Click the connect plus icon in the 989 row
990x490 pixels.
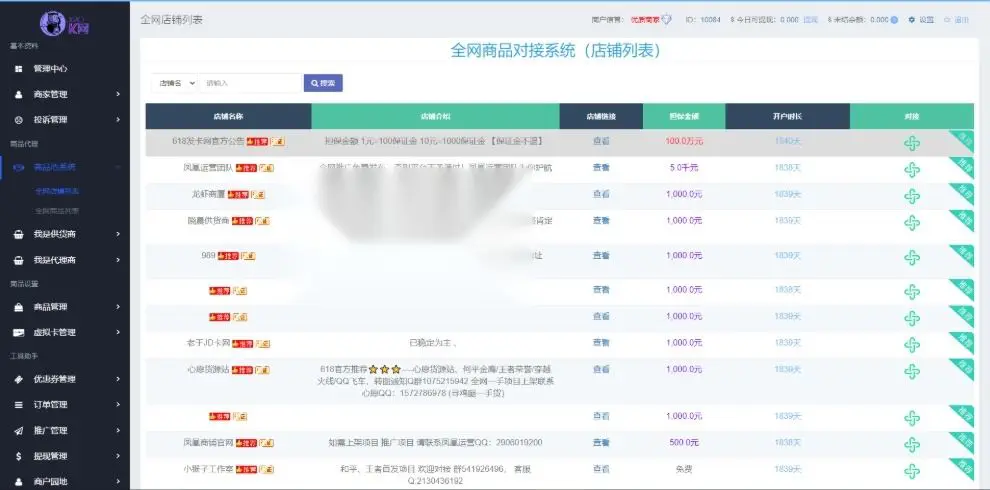pos(911,258)
